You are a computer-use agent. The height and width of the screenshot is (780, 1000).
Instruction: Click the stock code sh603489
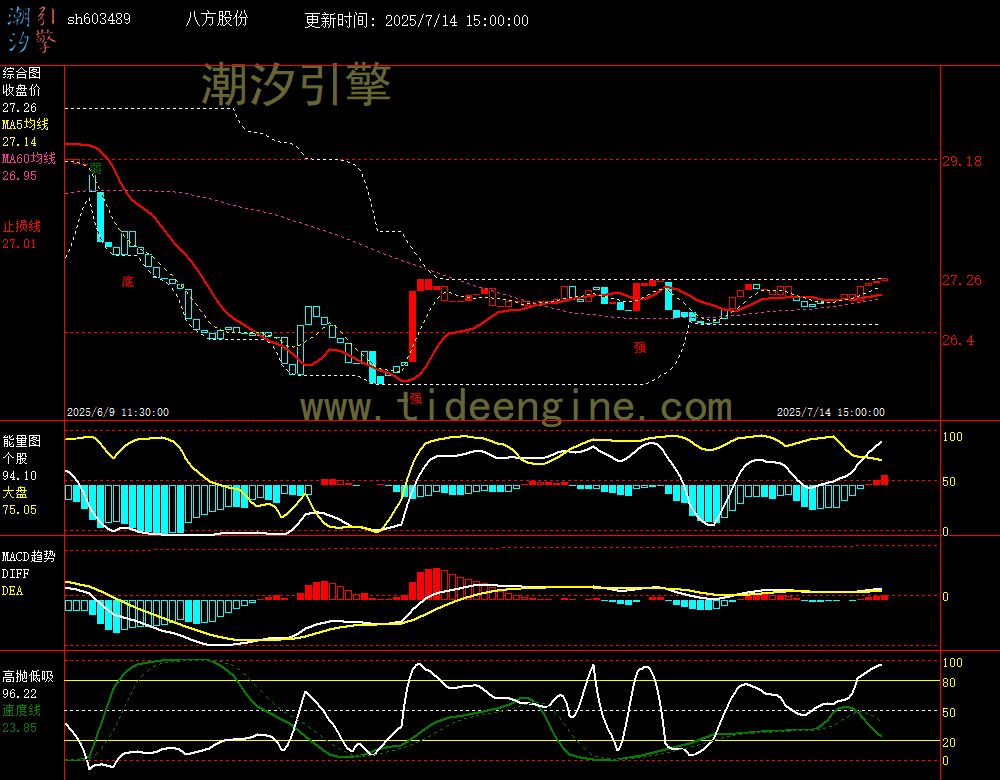pos(99,19)
